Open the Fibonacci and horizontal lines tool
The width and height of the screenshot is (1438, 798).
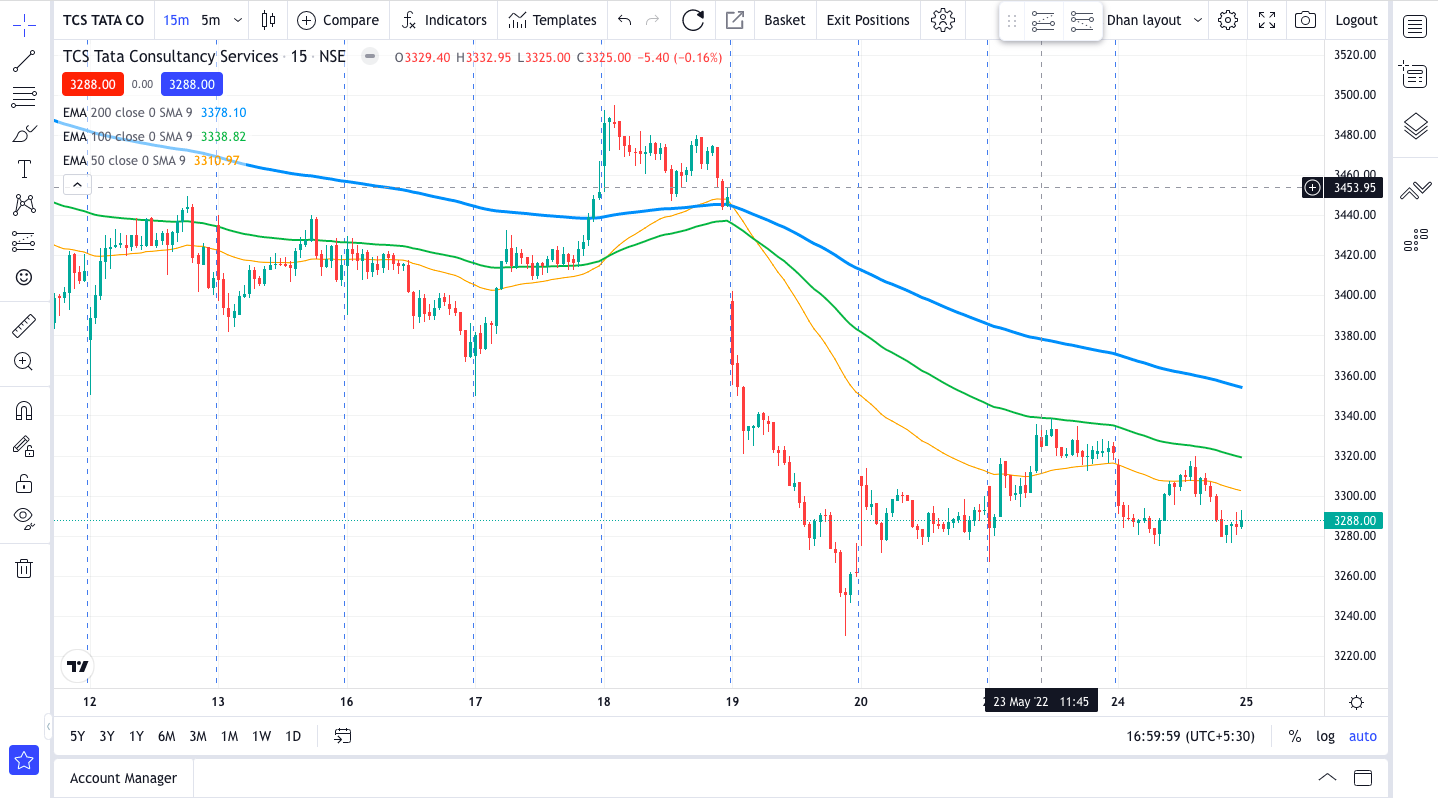point(24,97)
